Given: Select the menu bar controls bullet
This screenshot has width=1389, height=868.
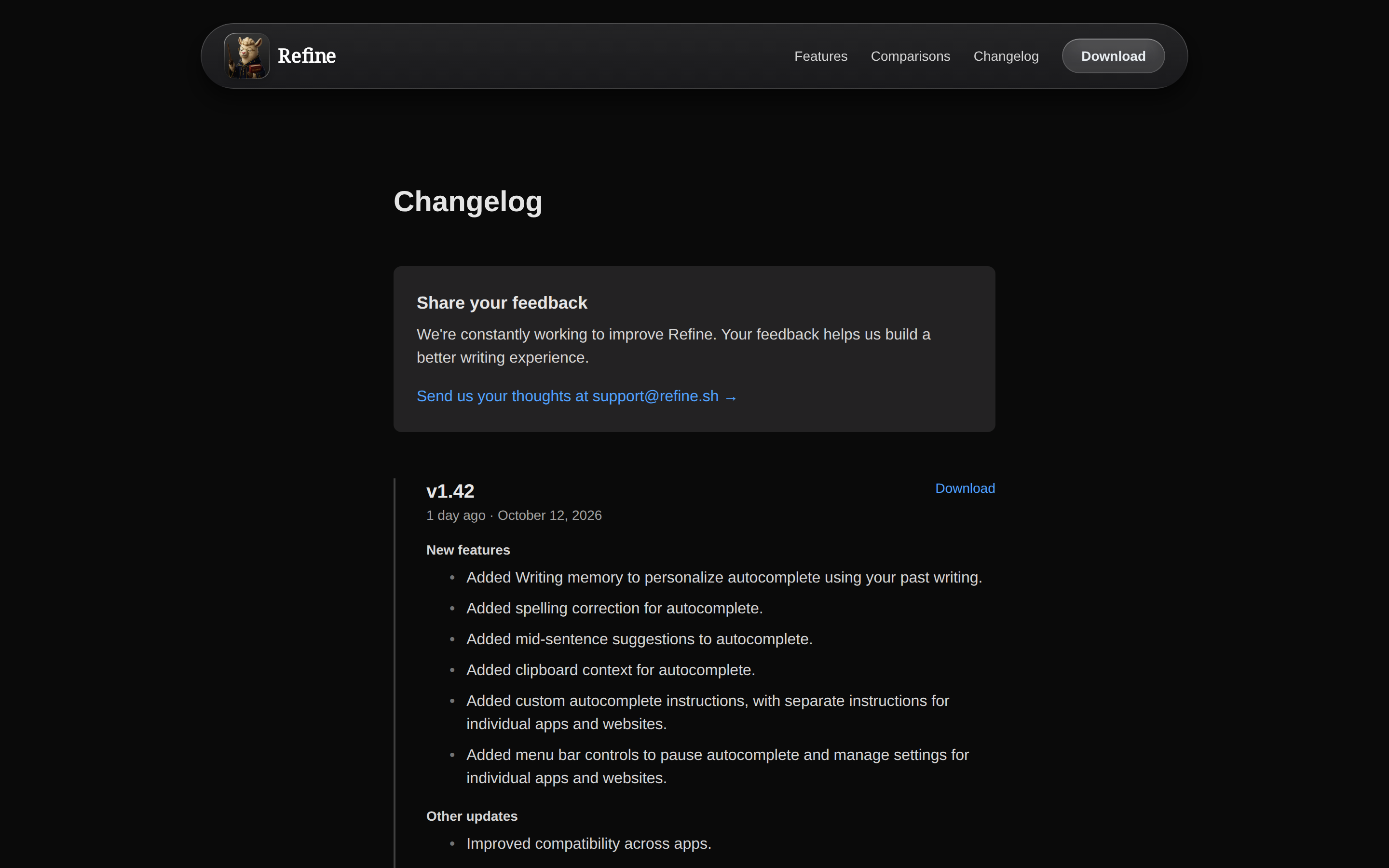Looking at the screenshot, I should (x=717, y=766).
